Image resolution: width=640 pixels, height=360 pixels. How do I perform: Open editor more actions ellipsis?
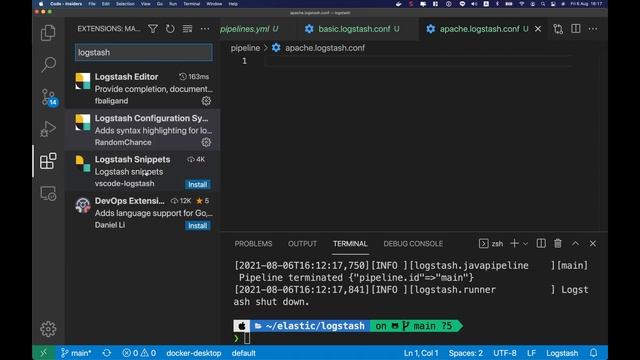click(x=593, y=29)
